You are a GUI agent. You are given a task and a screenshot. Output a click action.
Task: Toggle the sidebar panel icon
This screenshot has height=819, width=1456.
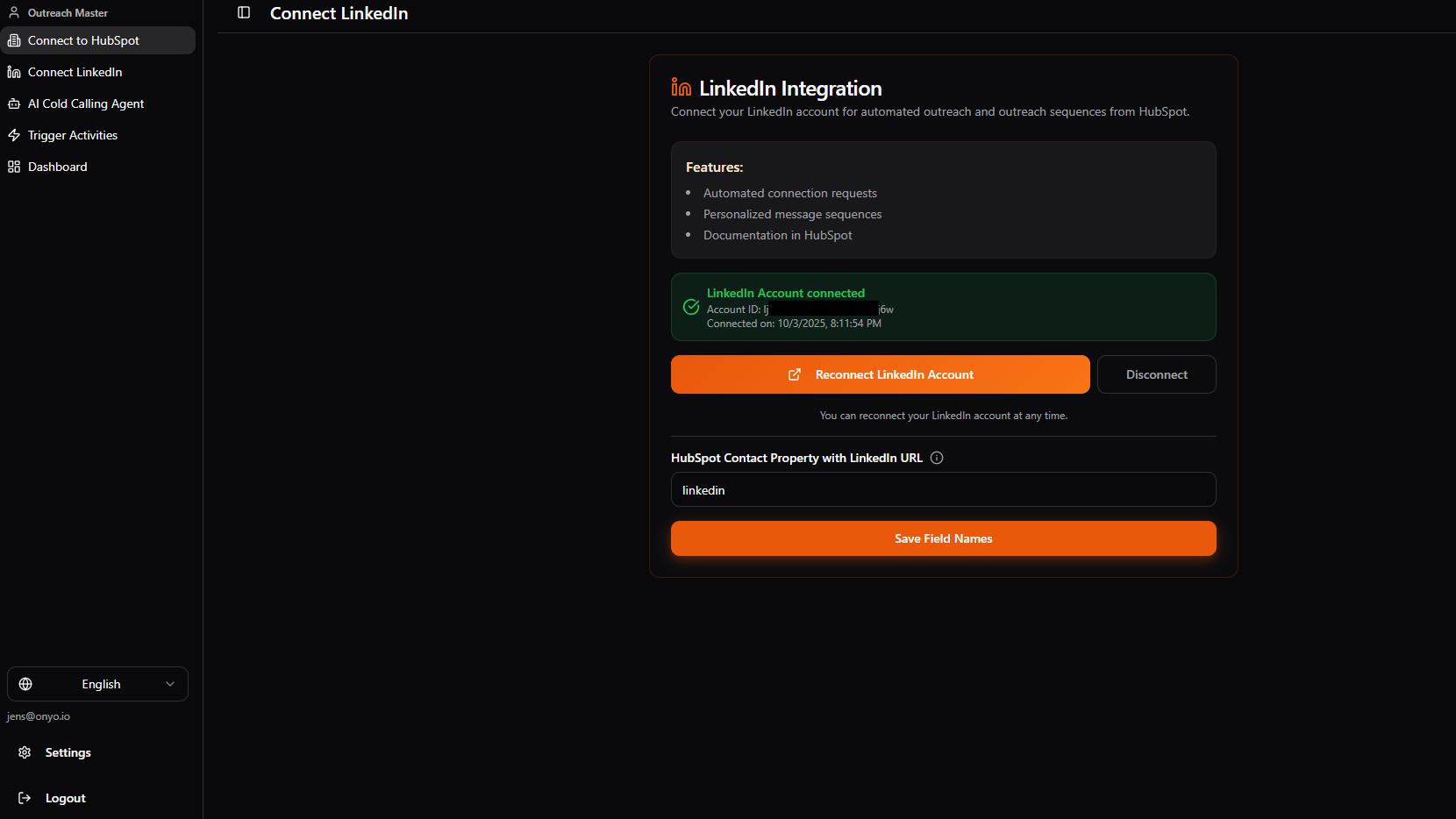click(244, 12)
